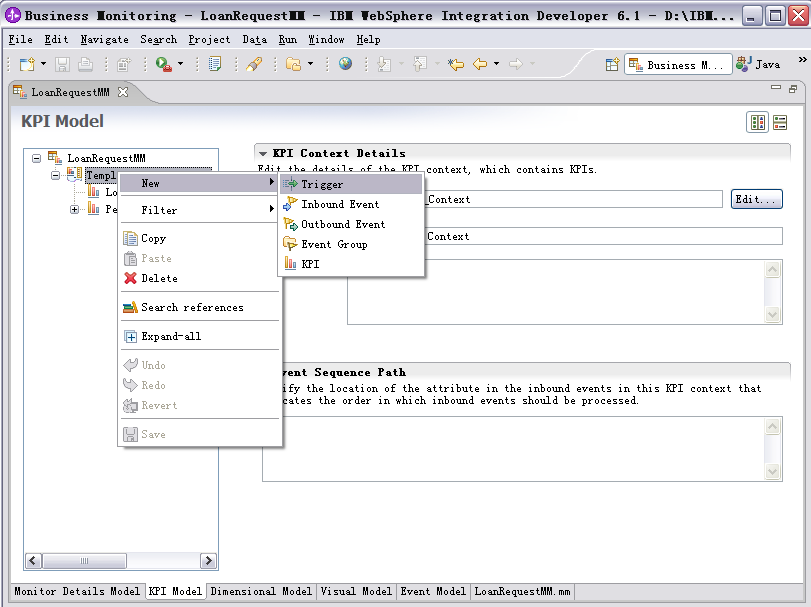Click the globe web browser icon
This screenshot has width=811, height=607.
click(x=345, y=64)
